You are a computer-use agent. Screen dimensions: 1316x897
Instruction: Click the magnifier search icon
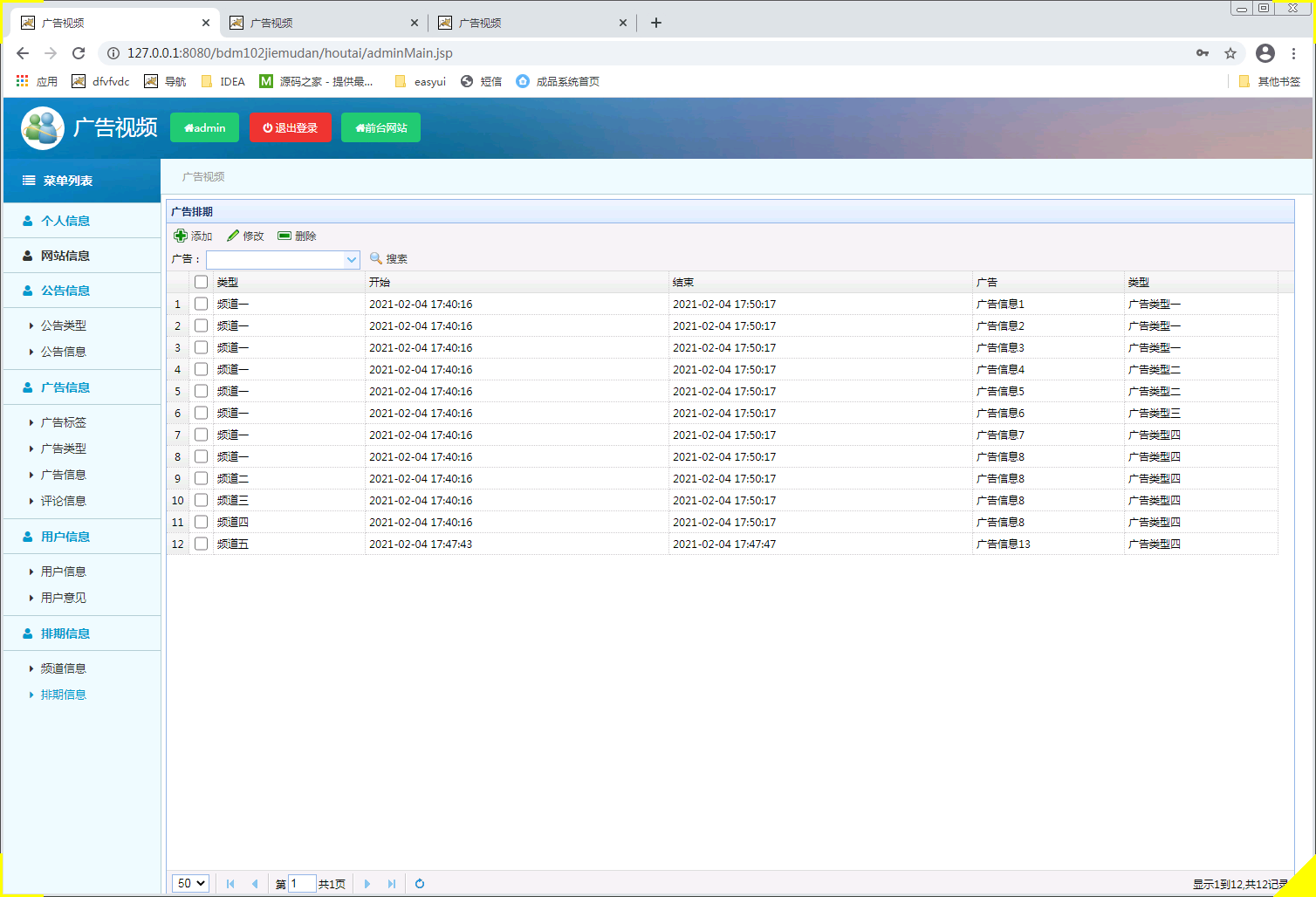coord(376,258)
